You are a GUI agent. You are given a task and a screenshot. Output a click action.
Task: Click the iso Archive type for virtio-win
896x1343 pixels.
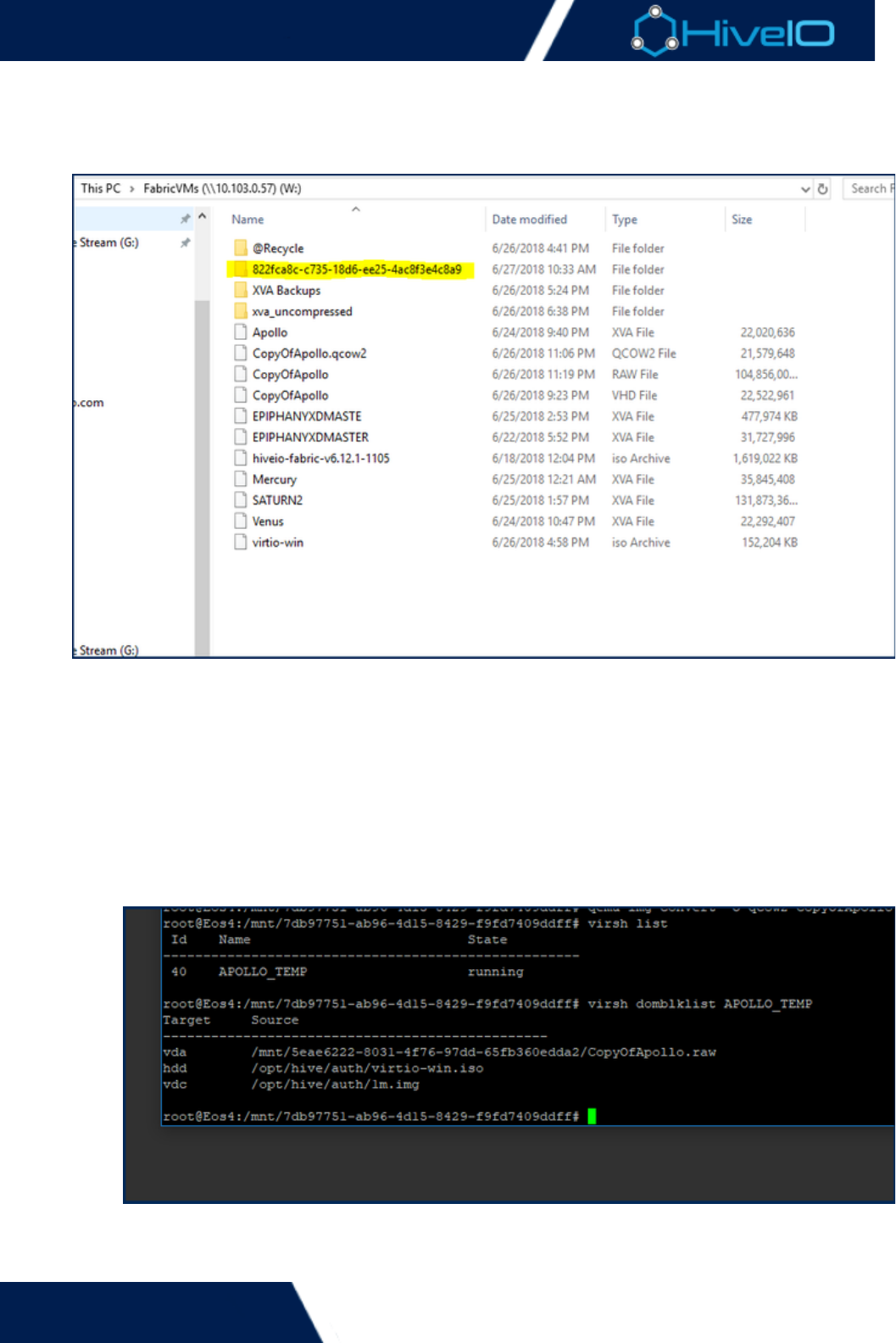pyautogui.click(x=641, y=543)
